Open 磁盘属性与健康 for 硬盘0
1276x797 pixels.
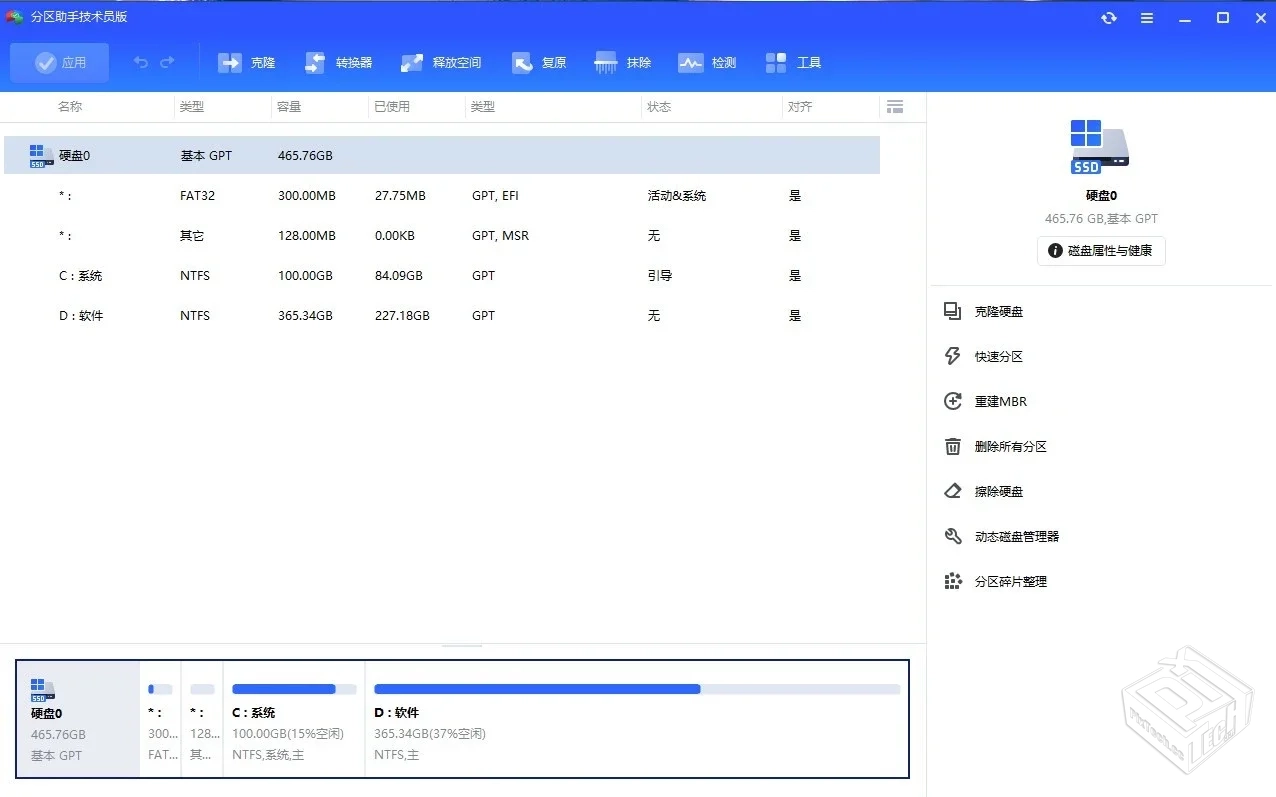(x=1100, y=251)
